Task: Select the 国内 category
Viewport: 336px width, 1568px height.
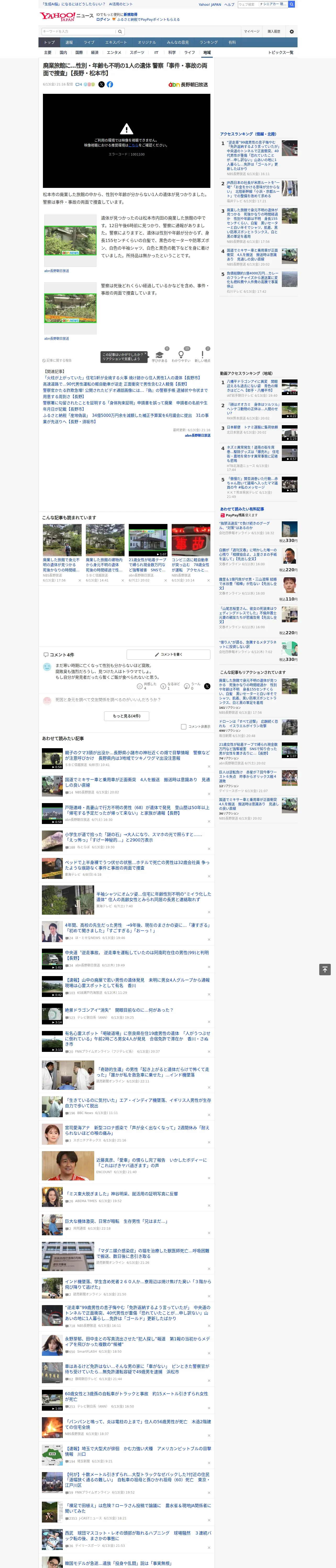Action: tap(63, 52)
